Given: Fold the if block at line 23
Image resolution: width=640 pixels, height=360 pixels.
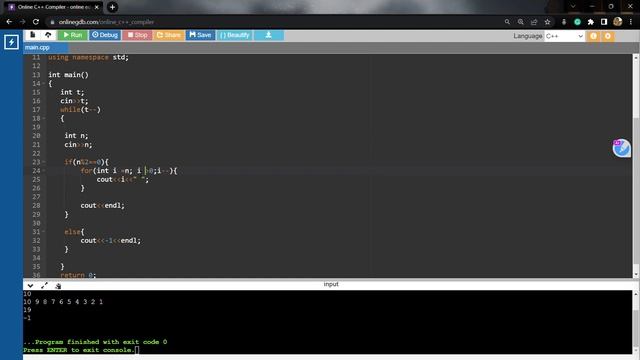Looking at the screenshot, I should click(44, 162).
